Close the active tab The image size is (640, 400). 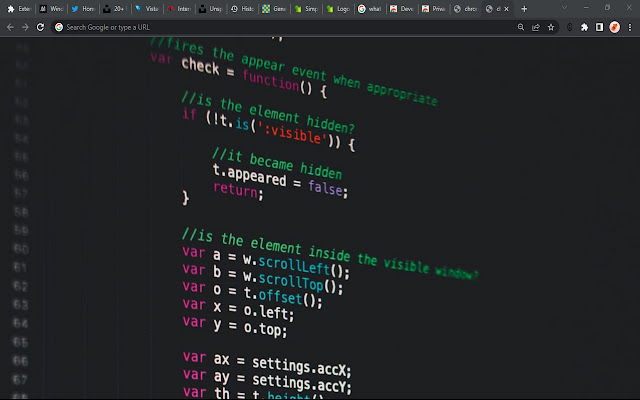pyautogui.click(x=507, y=9)
